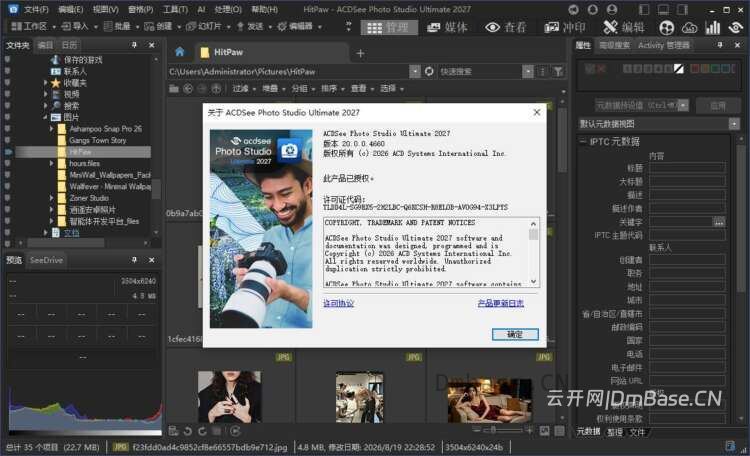750x456 pixels.
Task: Open the 过滤 filter dropdown
Action: coord(244,89)
